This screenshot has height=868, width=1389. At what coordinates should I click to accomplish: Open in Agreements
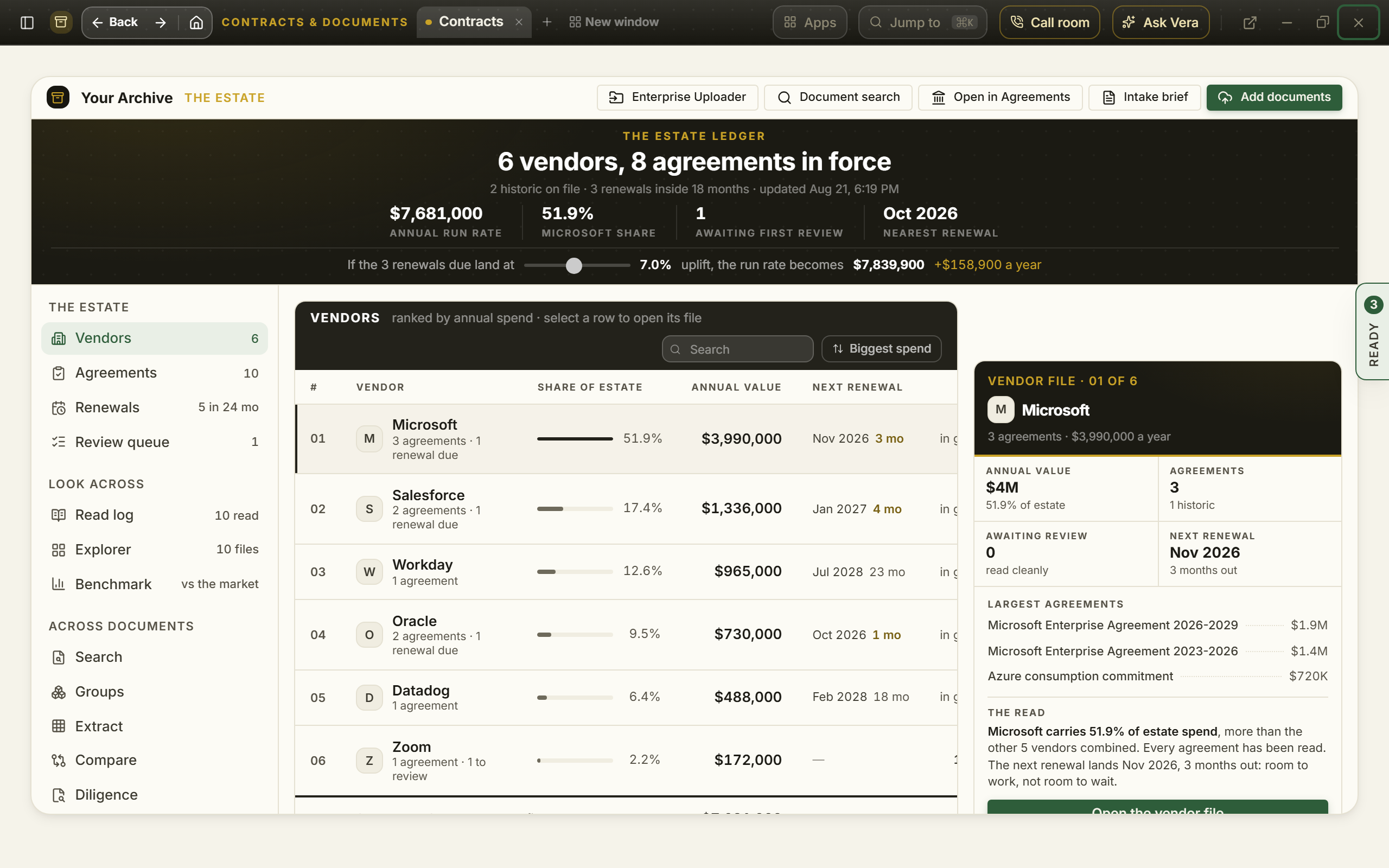tap(1000, 97)
